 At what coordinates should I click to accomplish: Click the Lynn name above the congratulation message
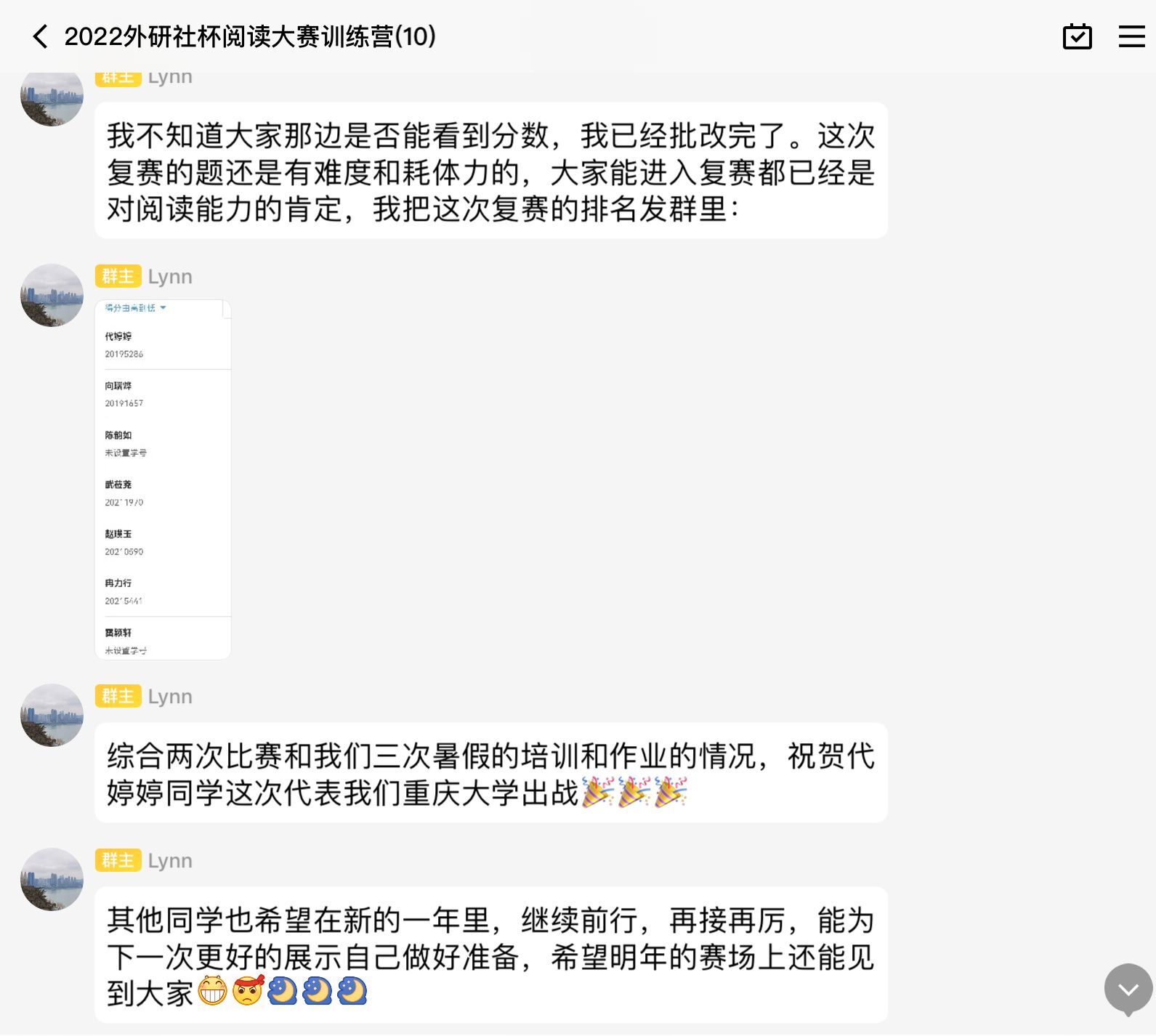[170, 696]
